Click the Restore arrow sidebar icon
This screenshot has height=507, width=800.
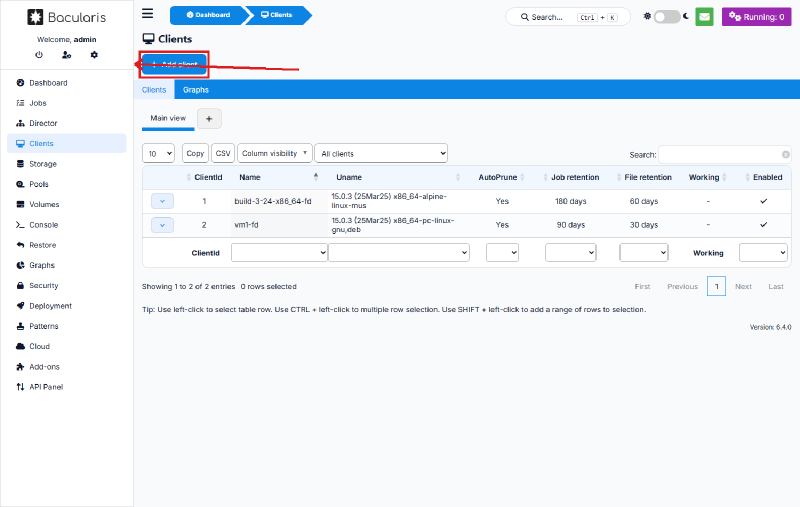20,245
